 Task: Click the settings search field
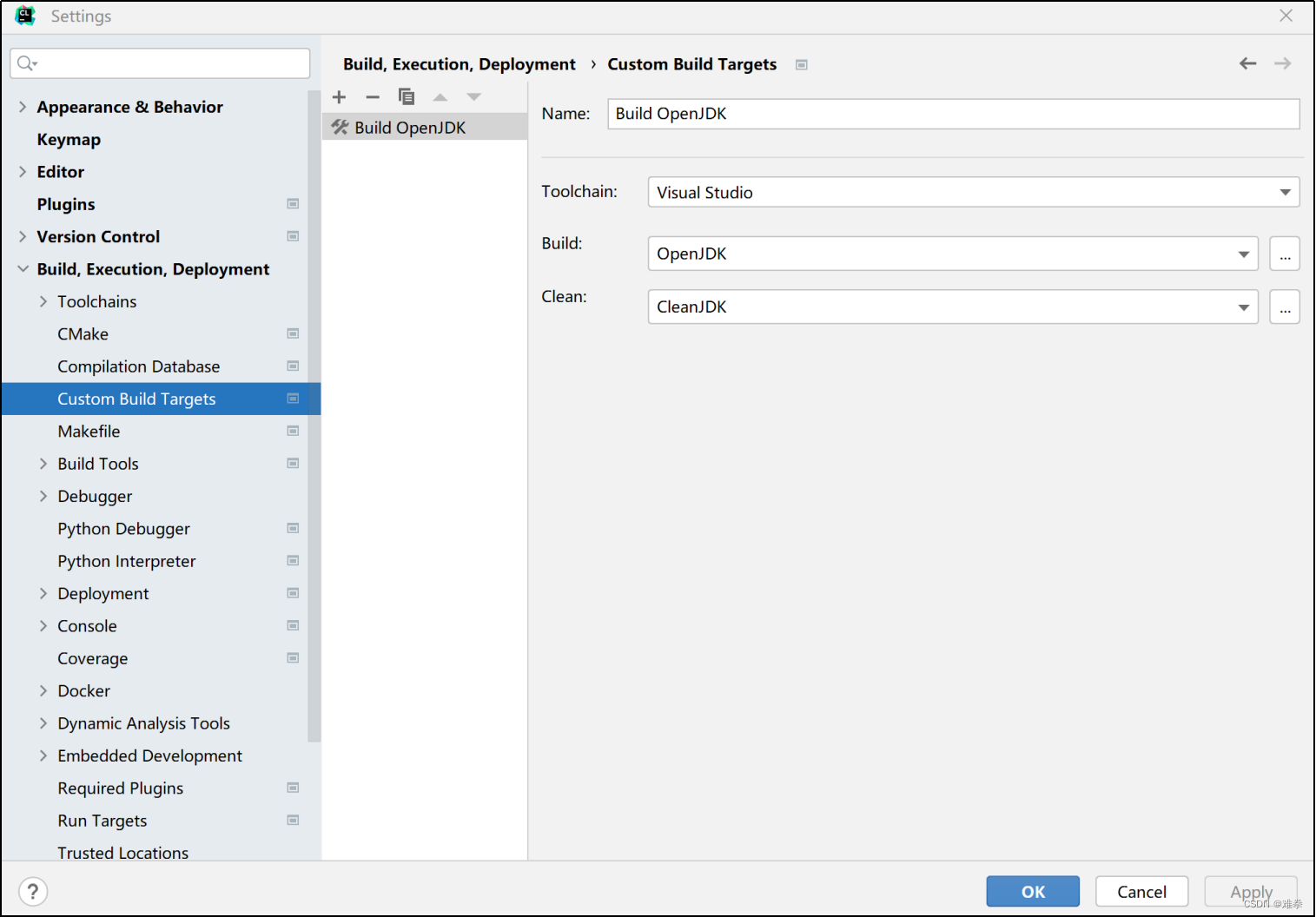click(160, 63)
